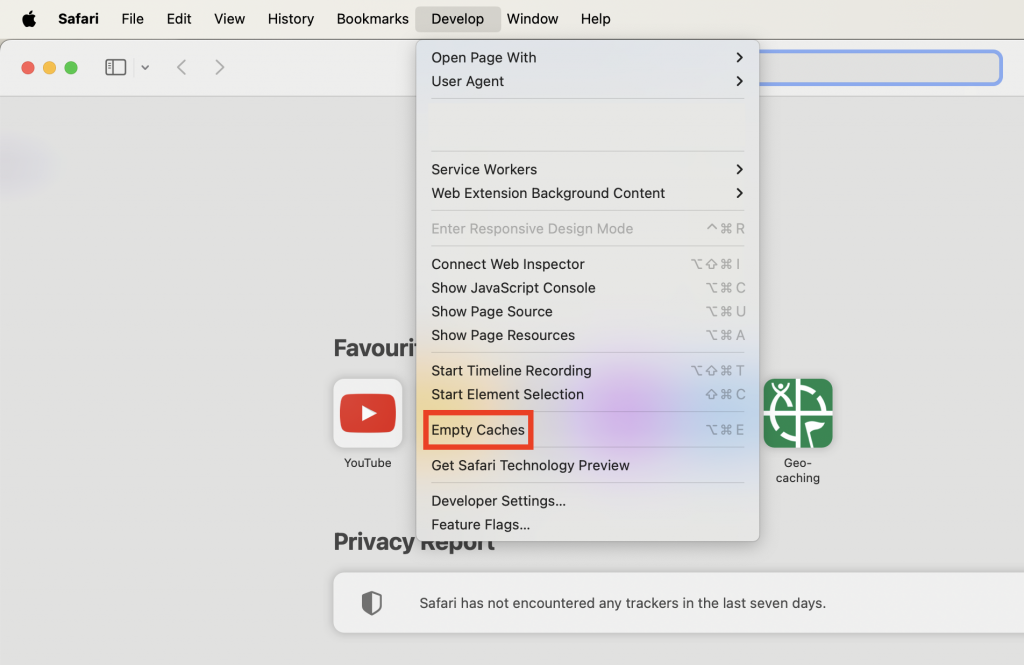
Task: Open Developer Settings from the Develop menu
Action: pyautogui.click(x=498, y=500)
